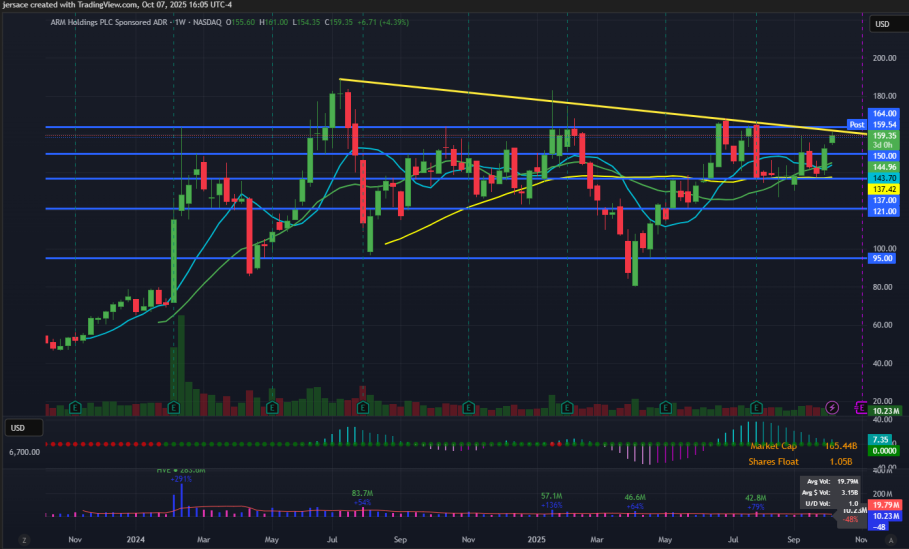Click the green 159.35 last price label
Viewport: 909px width, 549px height.
(x=884, y=136)
